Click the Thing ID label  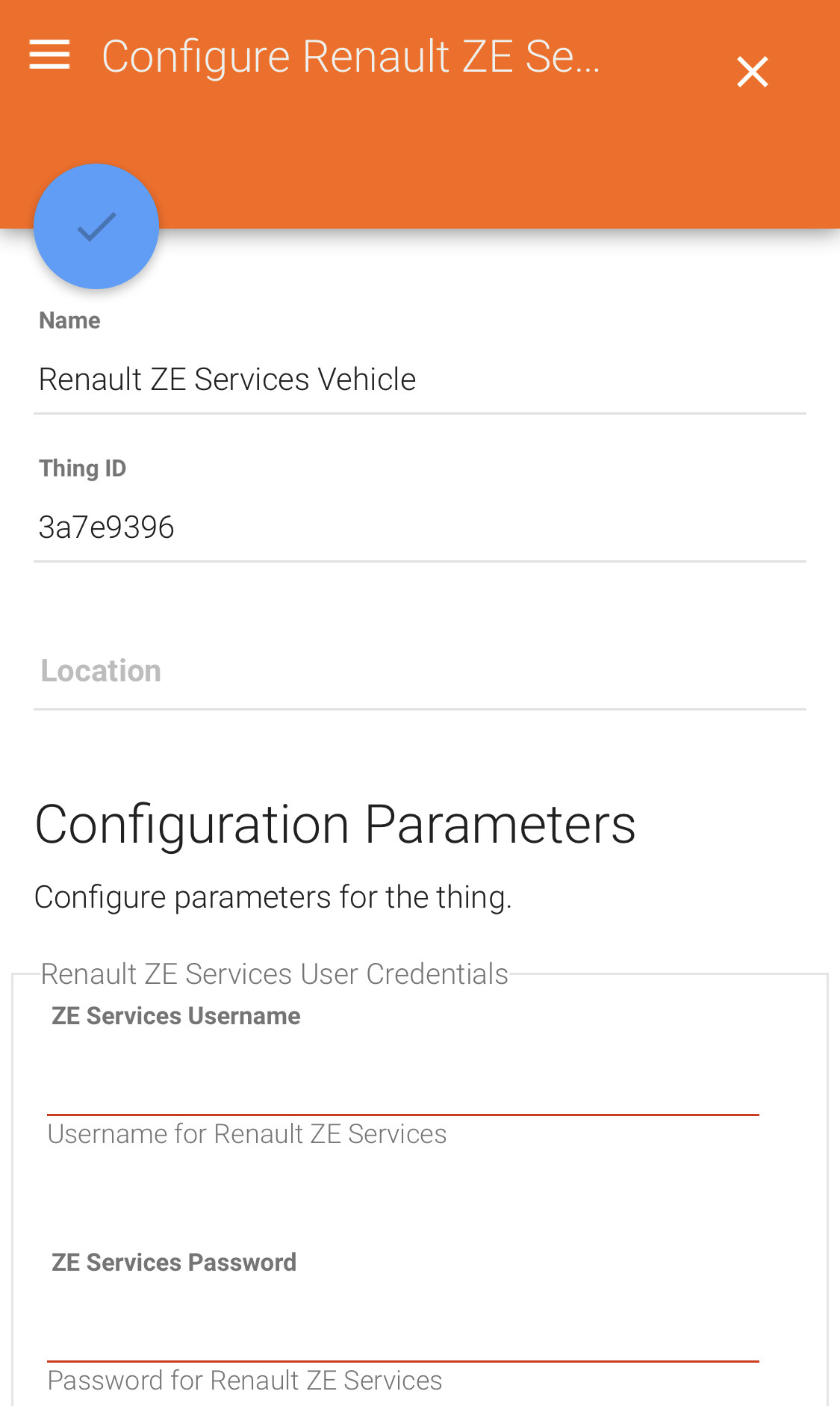(x=82, y=468)
